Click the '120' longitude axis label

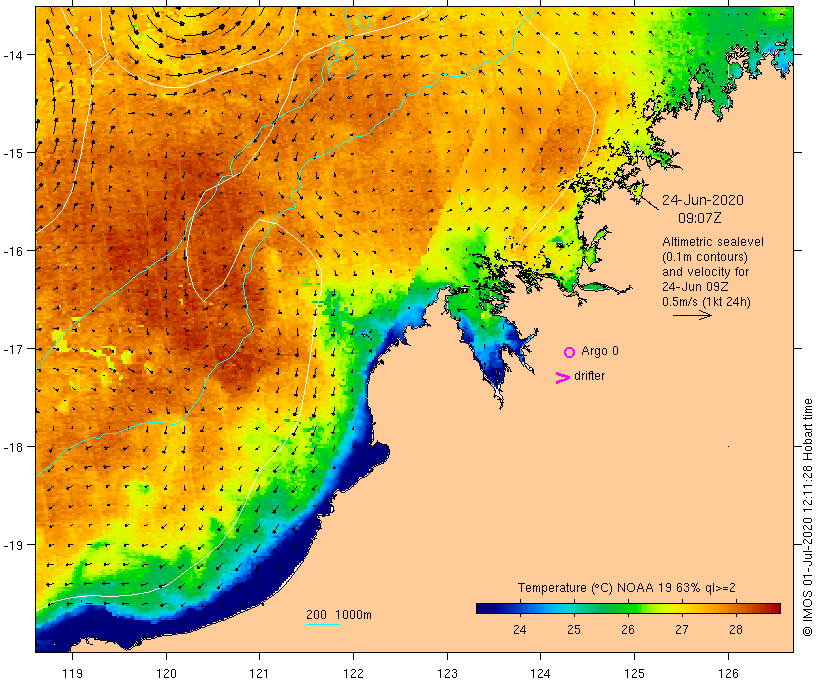coord(166,673)
